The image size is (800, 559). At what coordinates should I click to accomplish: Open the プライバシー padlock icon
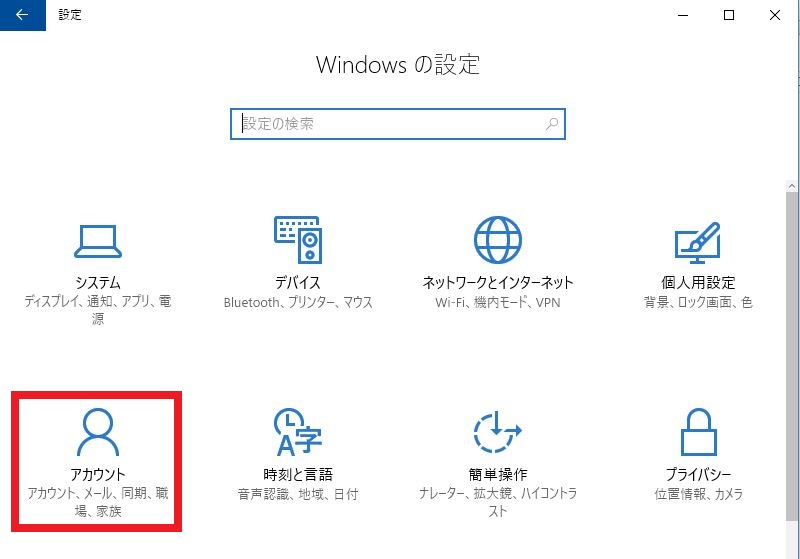(x=698, y=431)
